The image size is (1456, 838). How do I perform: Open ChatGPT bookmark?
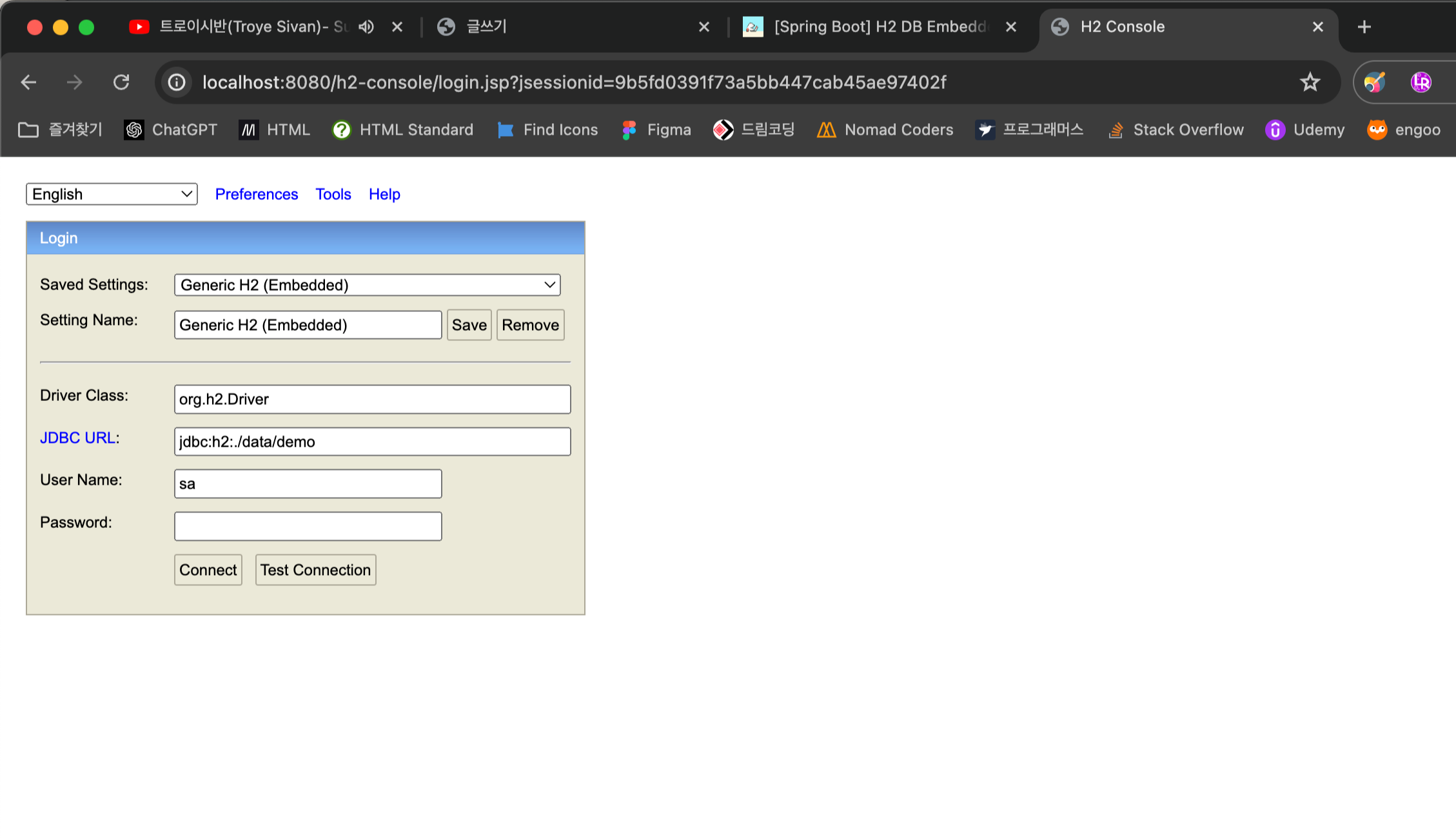(x=171, y=130)
